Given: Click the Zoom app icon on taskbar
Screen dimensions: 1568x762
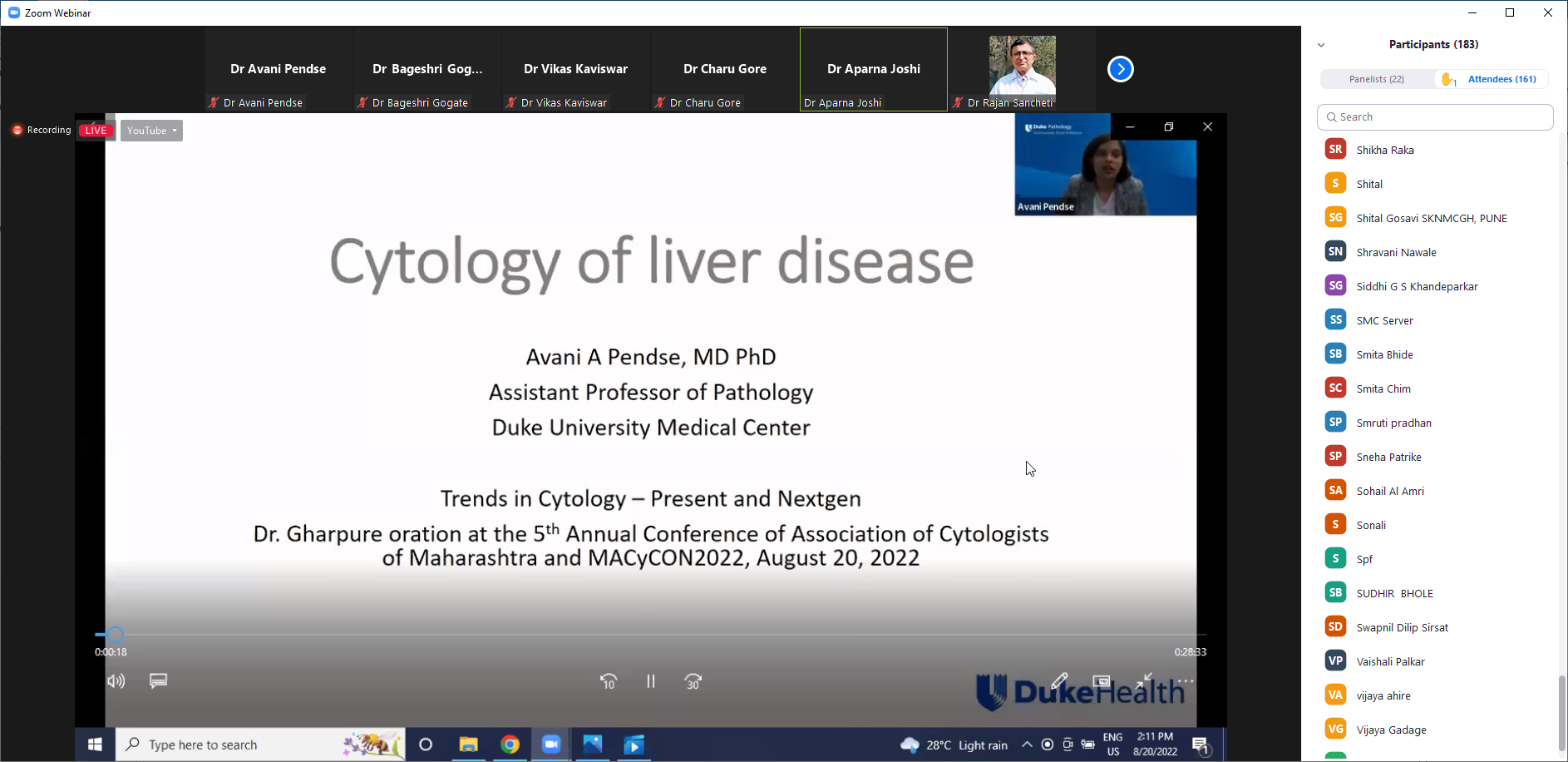Looking at the screenshot, I should [551, 745].
